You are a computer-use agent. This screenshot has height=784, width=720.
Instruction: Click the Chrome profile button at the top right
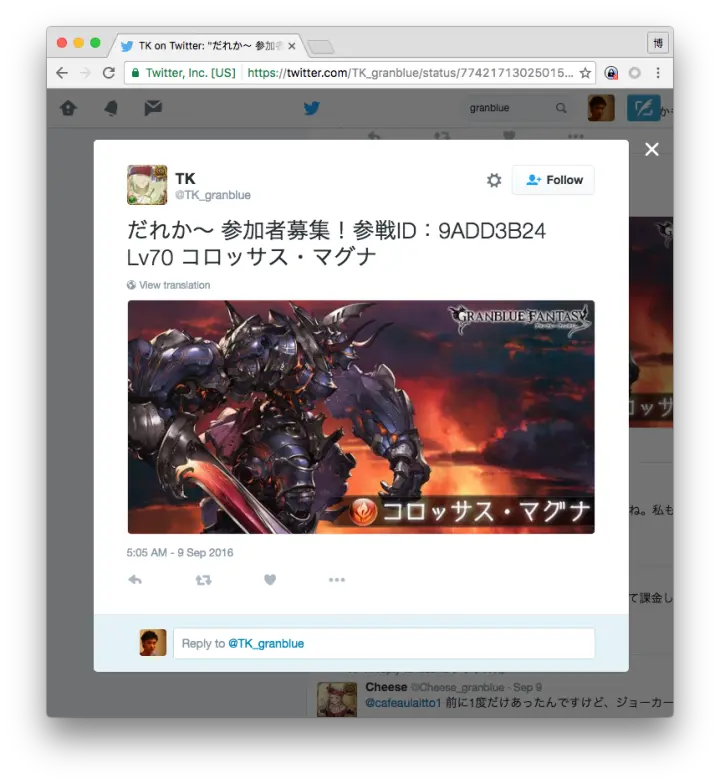(658, 44)
